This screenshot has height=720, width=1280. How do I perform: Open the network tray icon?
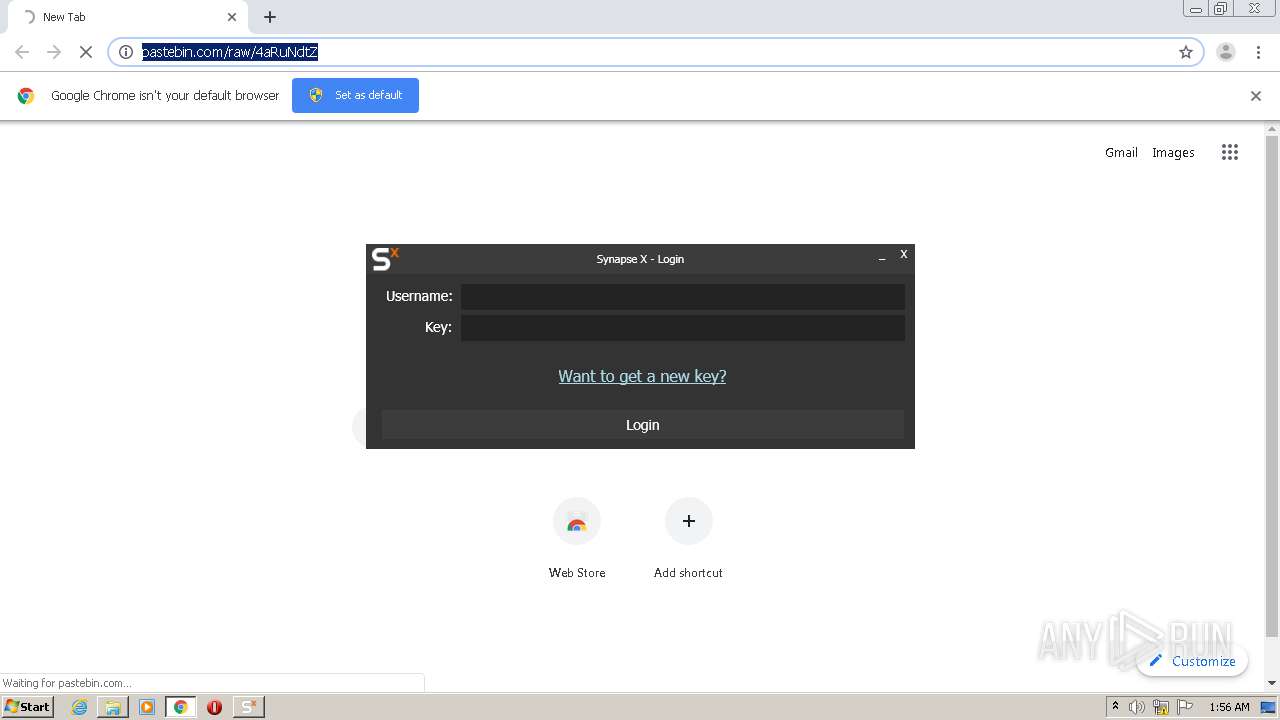coord(1161,707)
